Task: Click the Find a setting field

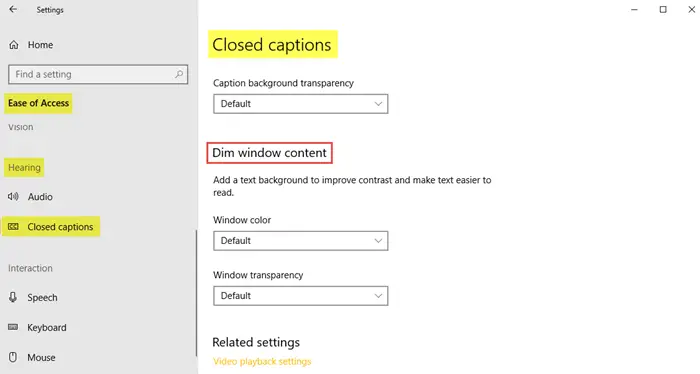Action: tap(98, 74)
